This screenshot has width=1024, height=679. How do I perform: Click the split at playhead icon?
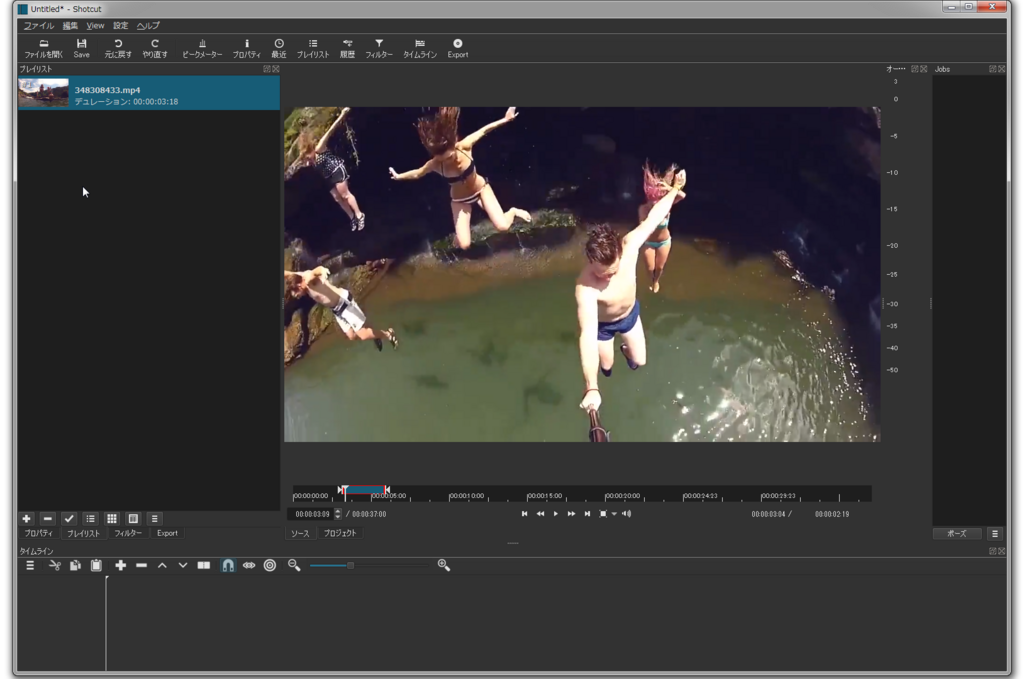pyautogui.click(x=203, y=565)
